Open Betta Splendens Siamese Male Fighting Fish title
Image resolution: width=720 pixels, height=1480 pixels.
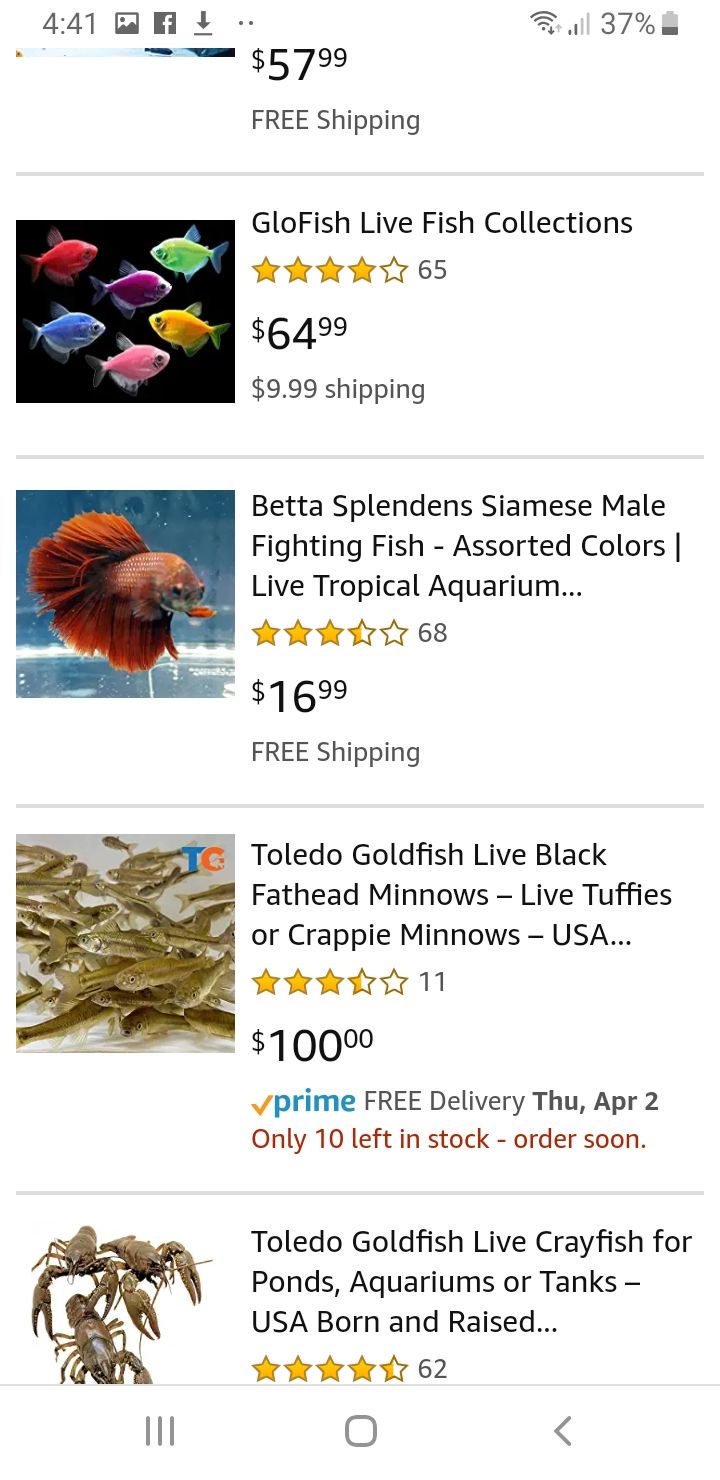466,546
